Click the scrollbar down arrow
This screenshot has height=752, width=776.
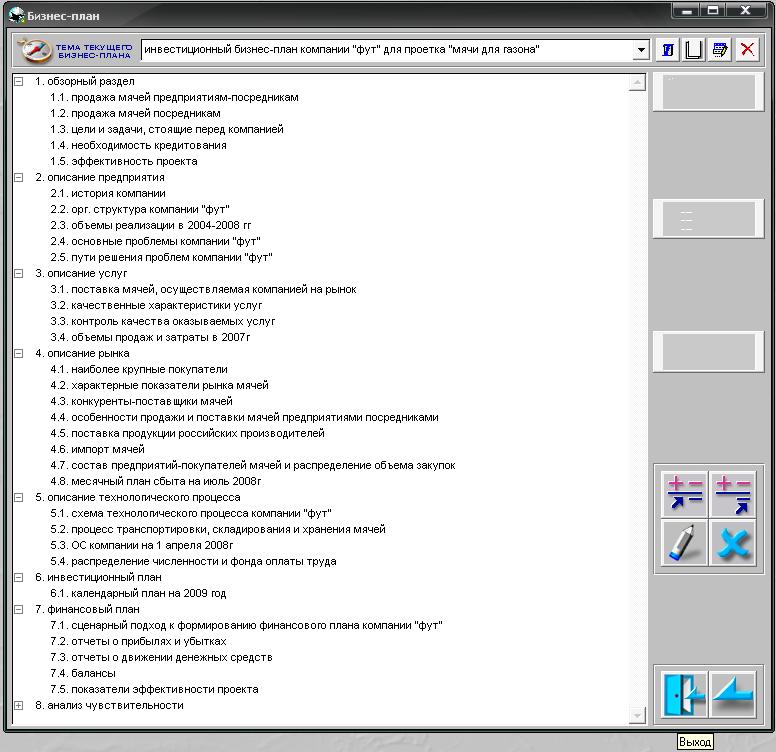pos(637,715)
